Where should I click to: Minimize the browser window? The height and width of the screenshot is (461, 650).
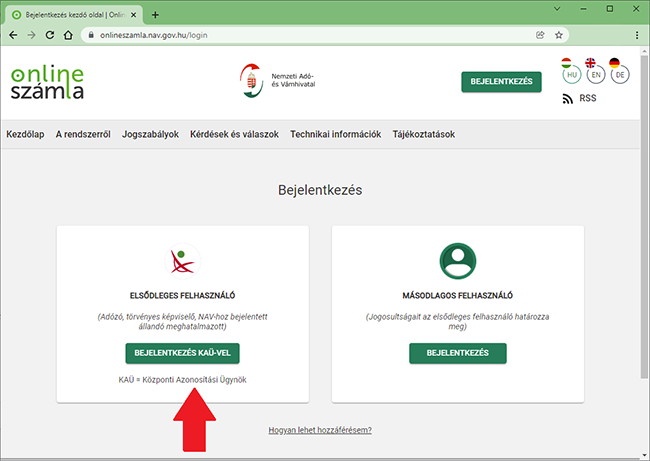click(584, 9)
